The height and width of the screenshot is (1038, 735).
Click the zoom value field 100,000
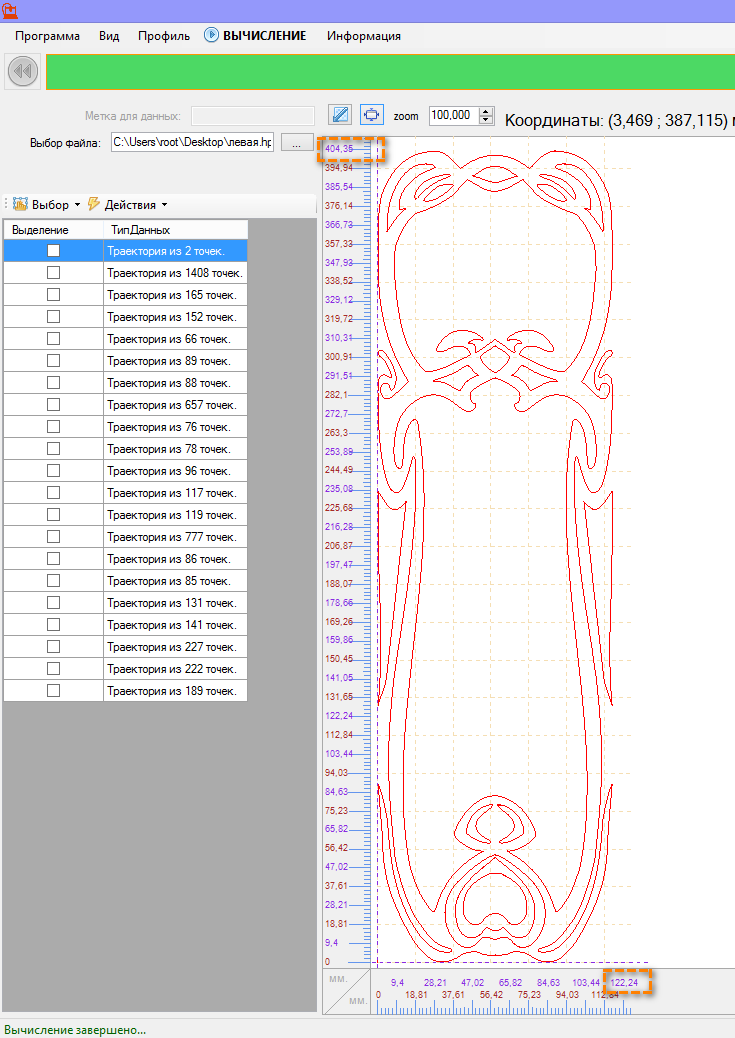click(454, 115)
